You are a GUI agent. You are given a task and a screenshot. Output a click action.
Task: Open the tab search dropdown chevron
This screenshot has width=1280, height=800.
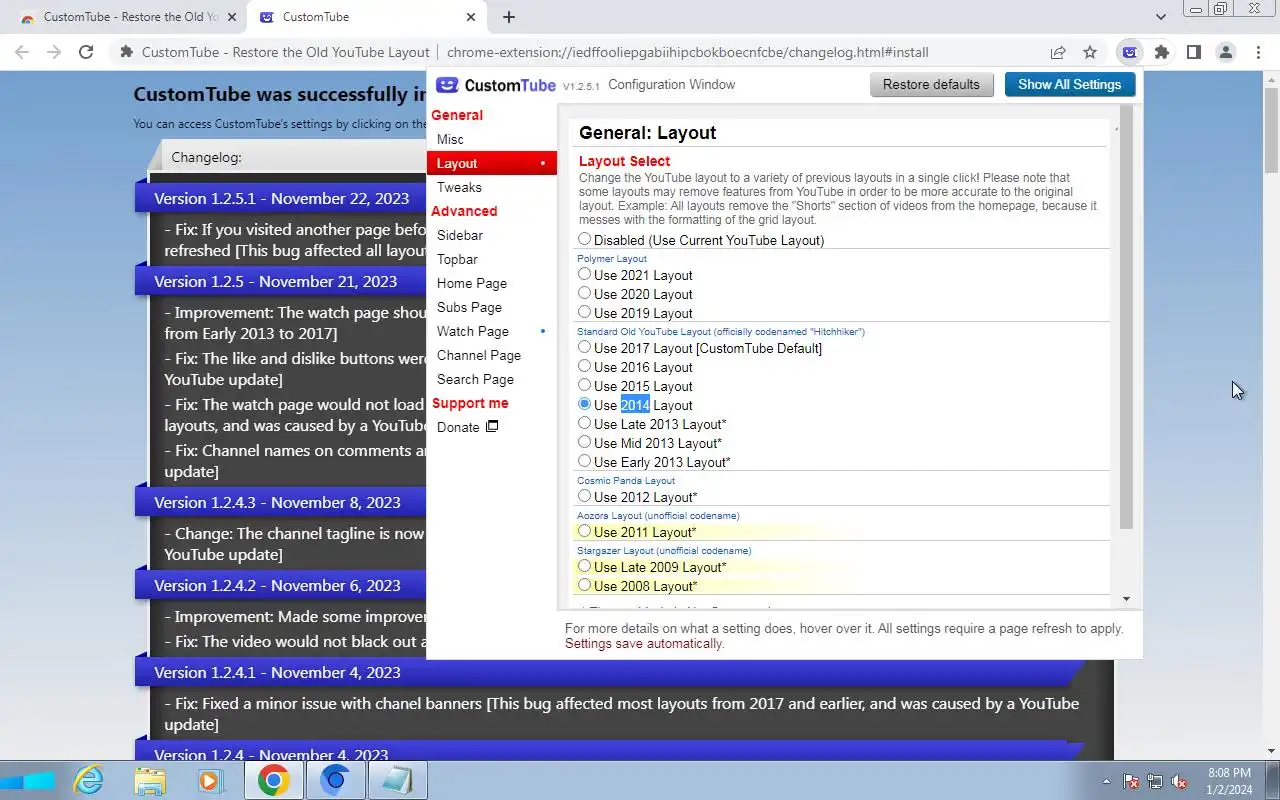point(1160,17)
